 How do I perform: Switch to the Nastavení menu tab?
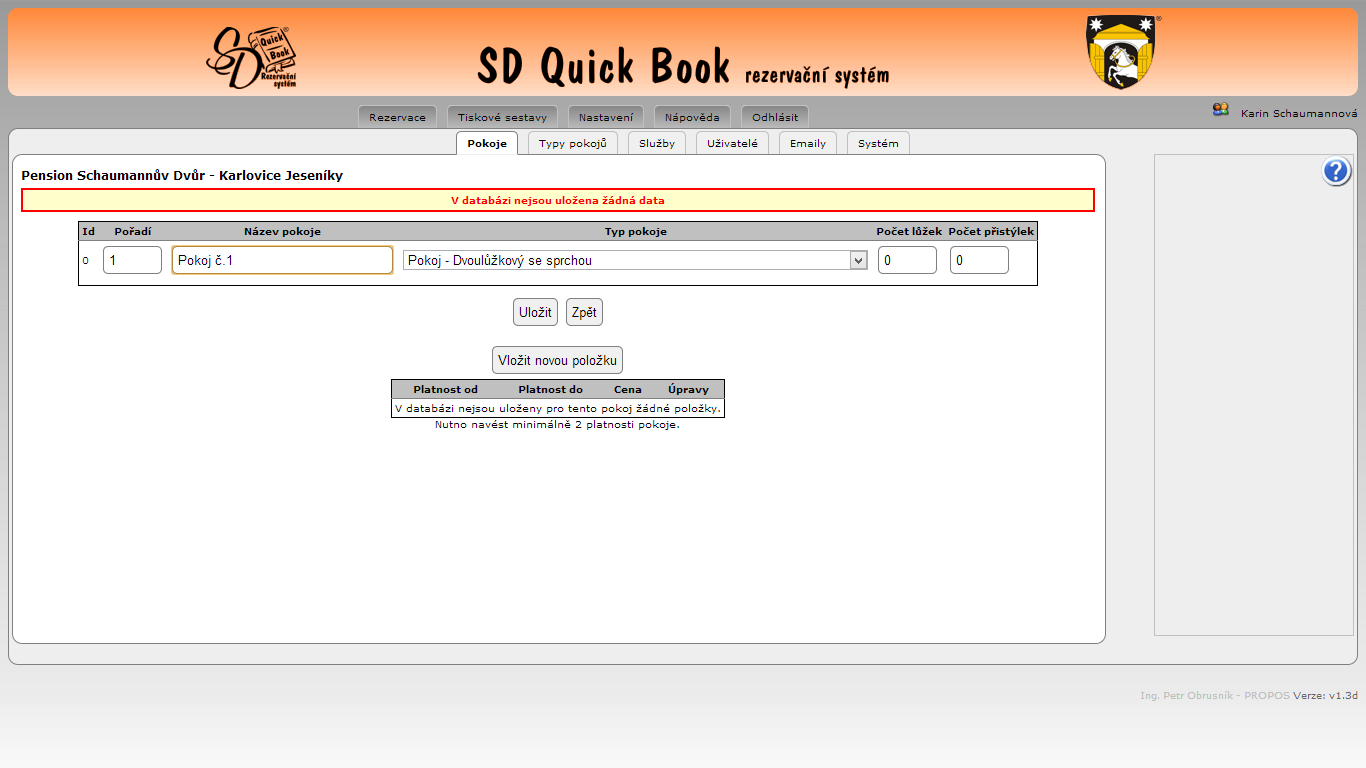605,117
